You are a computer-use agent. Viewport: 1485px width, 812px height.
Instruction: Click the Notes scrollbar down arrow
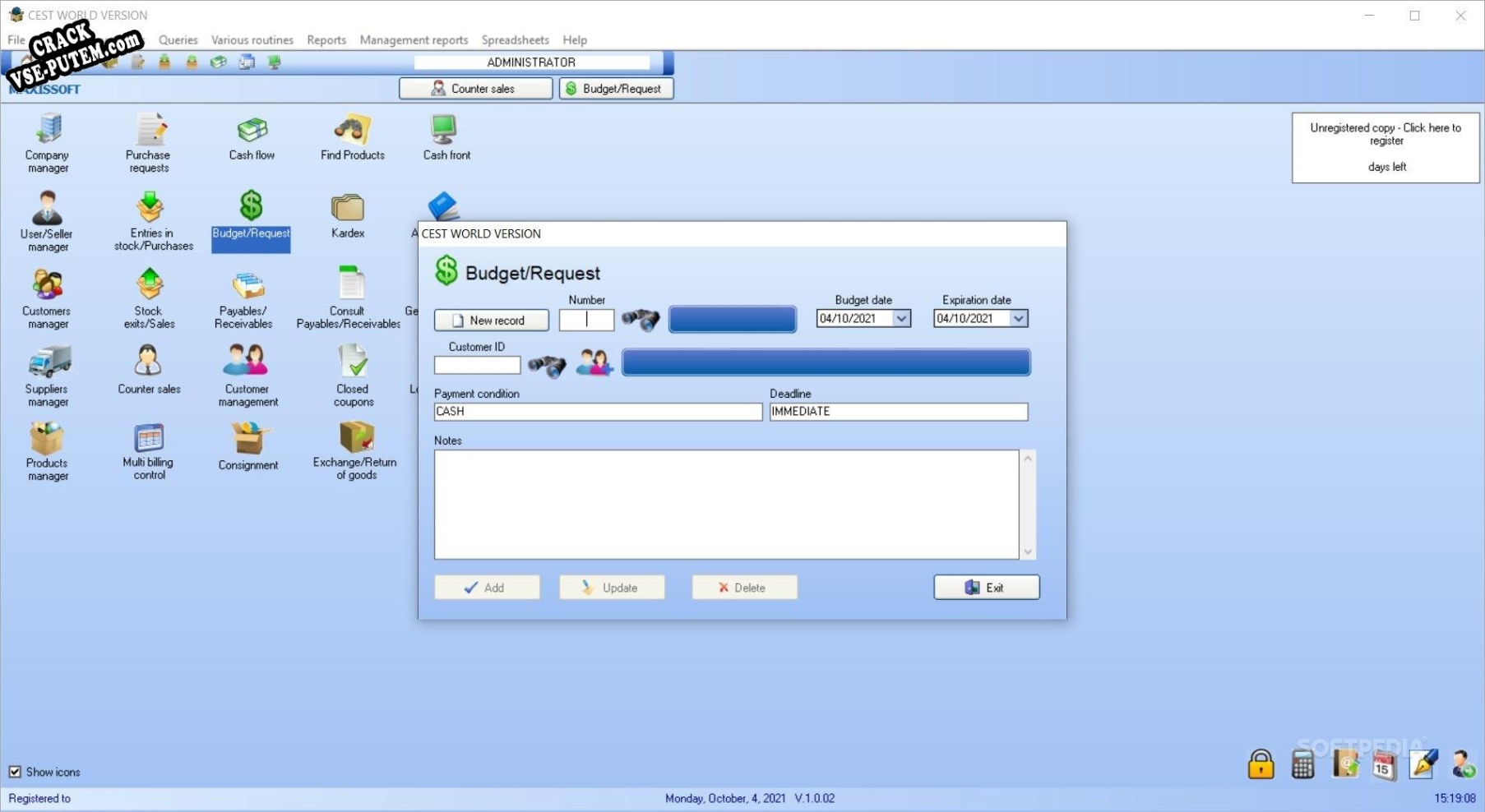pos(1028,551)
